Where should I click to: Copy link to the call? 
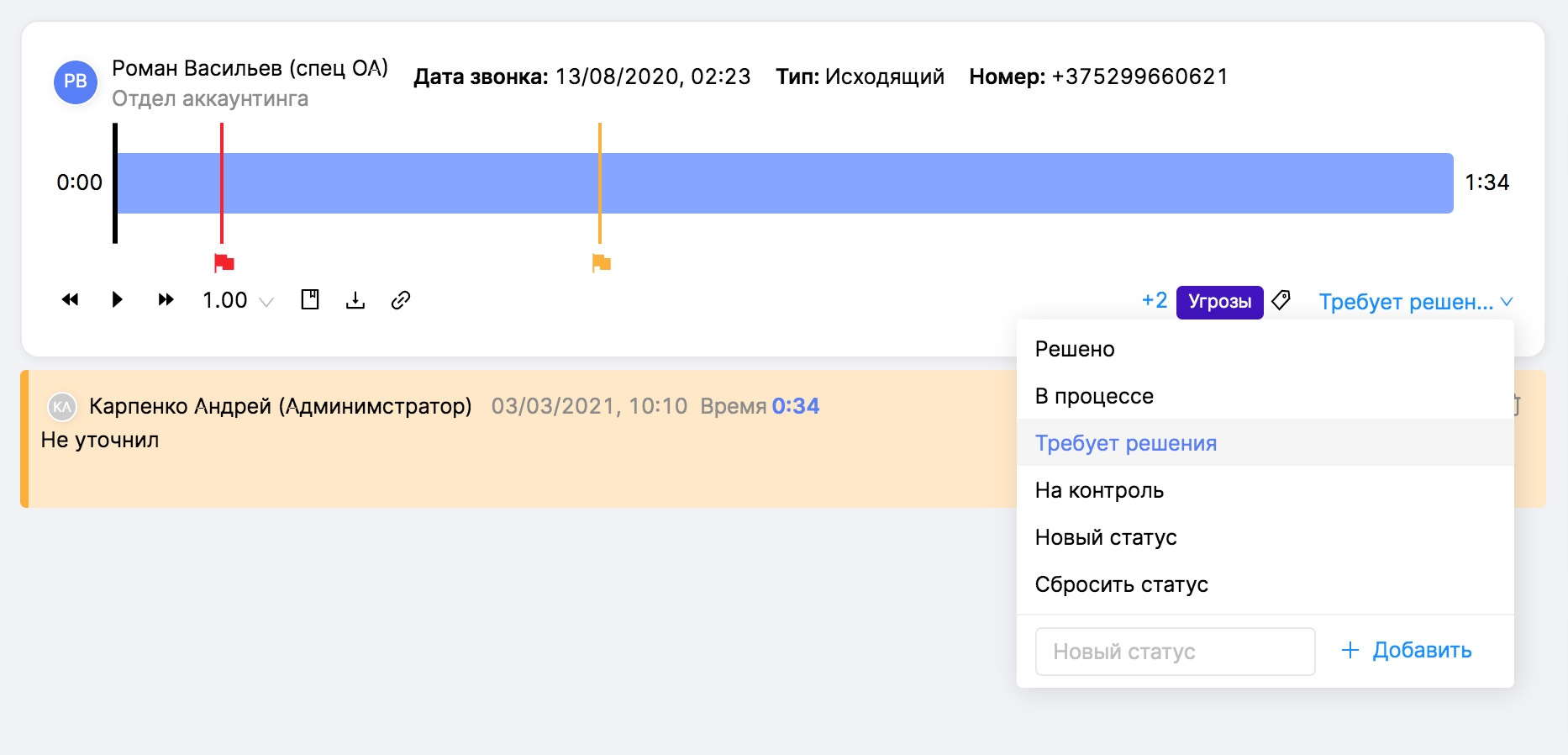[401, 300]
